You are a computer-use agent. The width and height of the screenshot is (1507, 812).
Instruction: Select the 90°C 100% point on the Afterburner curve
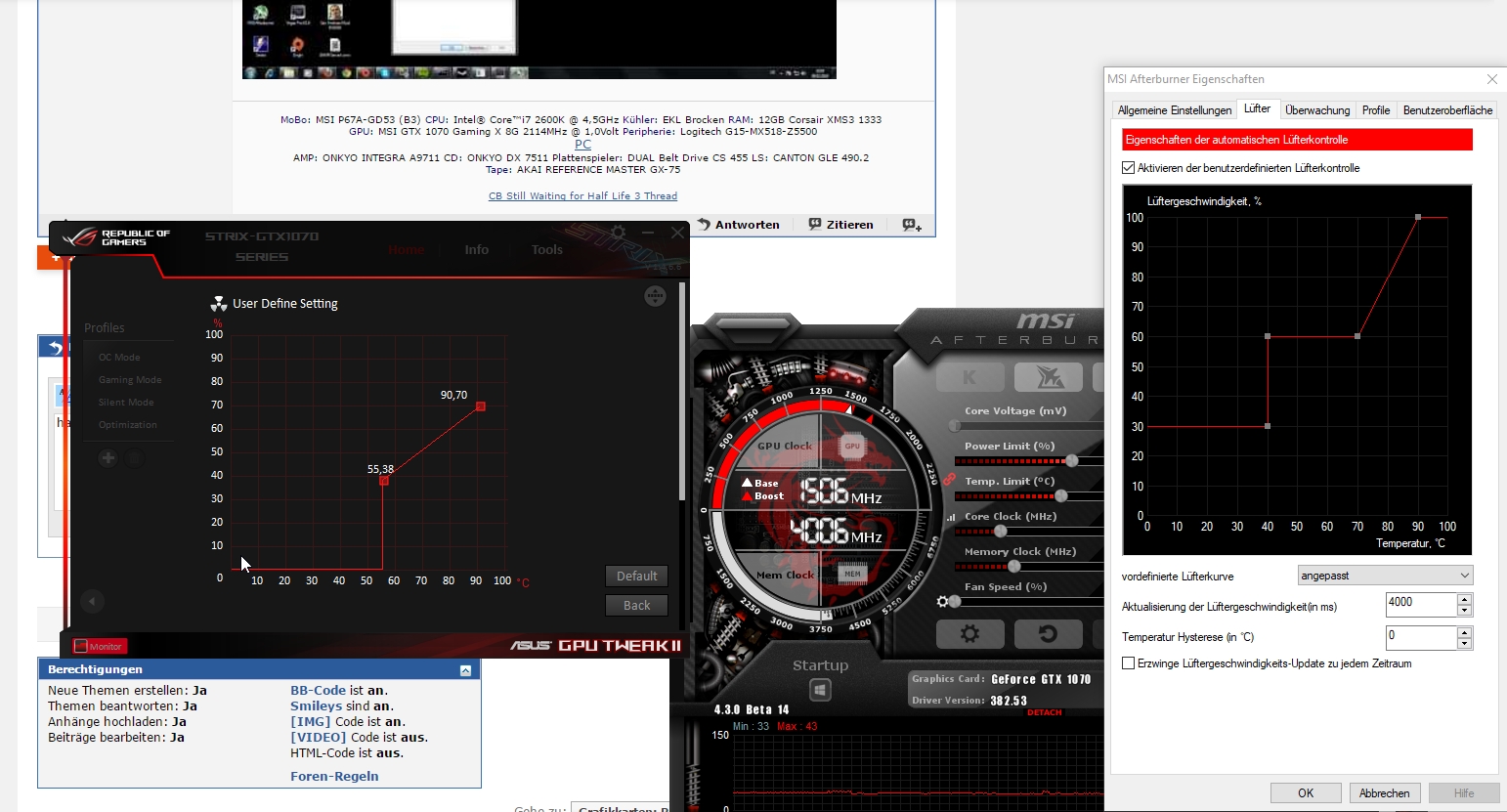coord(1418,217)
